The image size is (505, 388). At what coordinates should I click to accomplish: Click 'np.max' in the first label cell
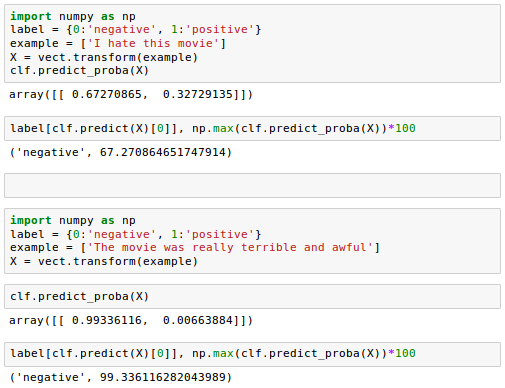tap(213, 128)
